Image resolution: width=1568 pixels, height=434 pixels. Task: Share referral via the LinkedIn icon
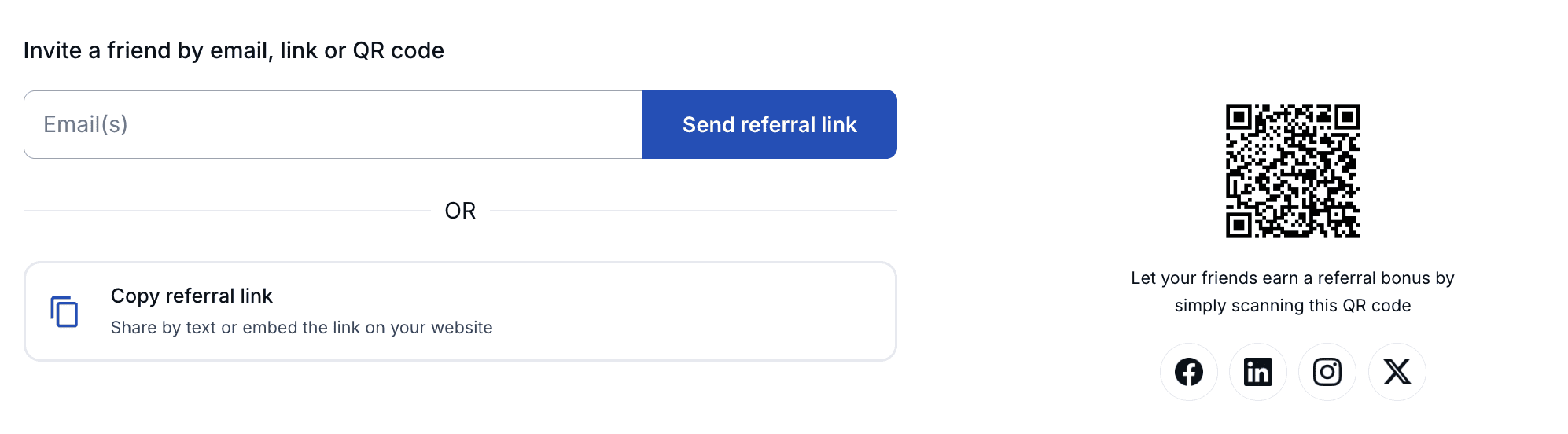(x=1257, y=372)
